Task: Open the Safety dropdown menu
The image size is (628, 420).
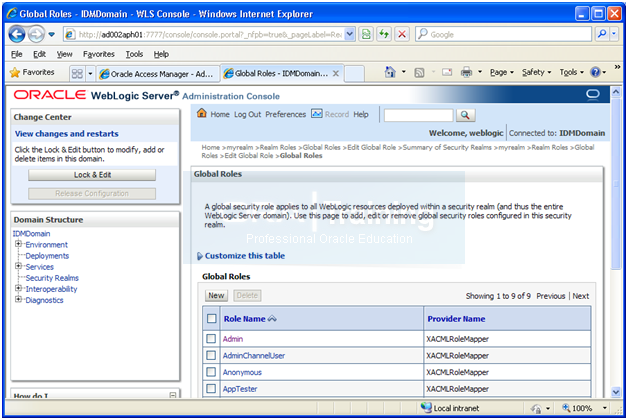Action: tap(536, 72)
